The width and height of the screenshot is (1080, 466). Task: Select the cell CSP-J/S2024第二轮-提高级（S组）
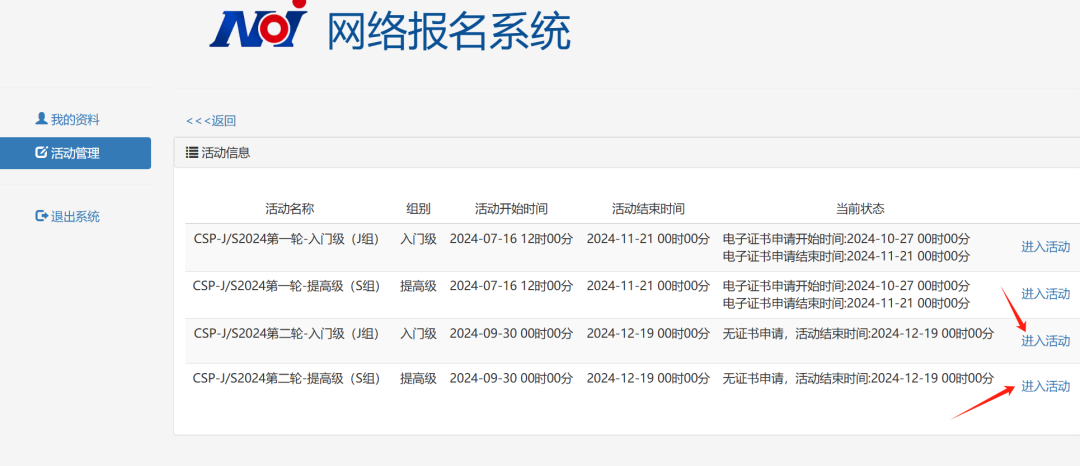point(287,378)
